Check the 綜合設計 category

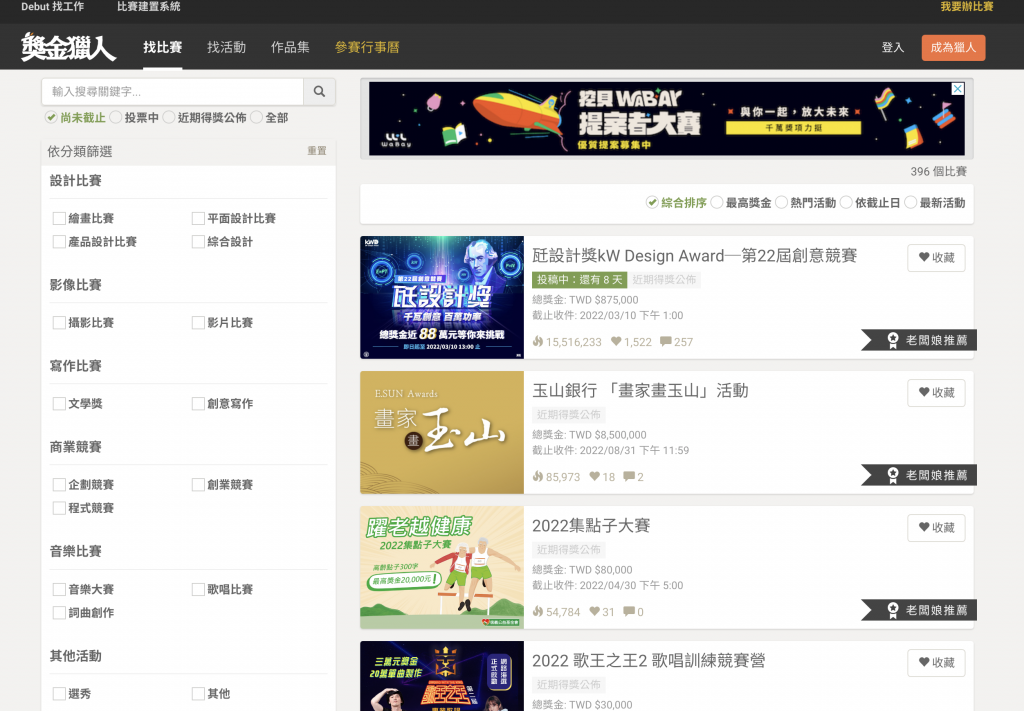[x=199, y=242]
